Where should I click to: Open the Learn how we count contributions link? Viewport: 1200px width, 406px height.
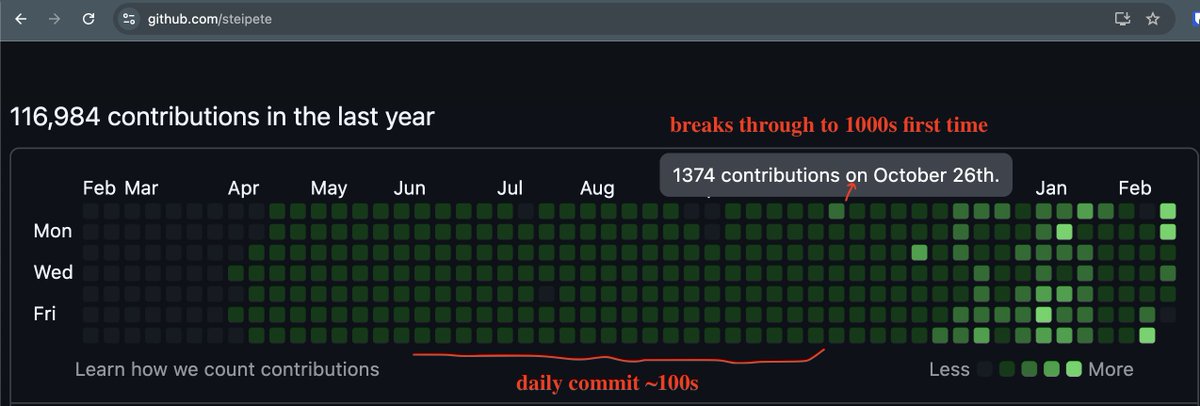227,369
